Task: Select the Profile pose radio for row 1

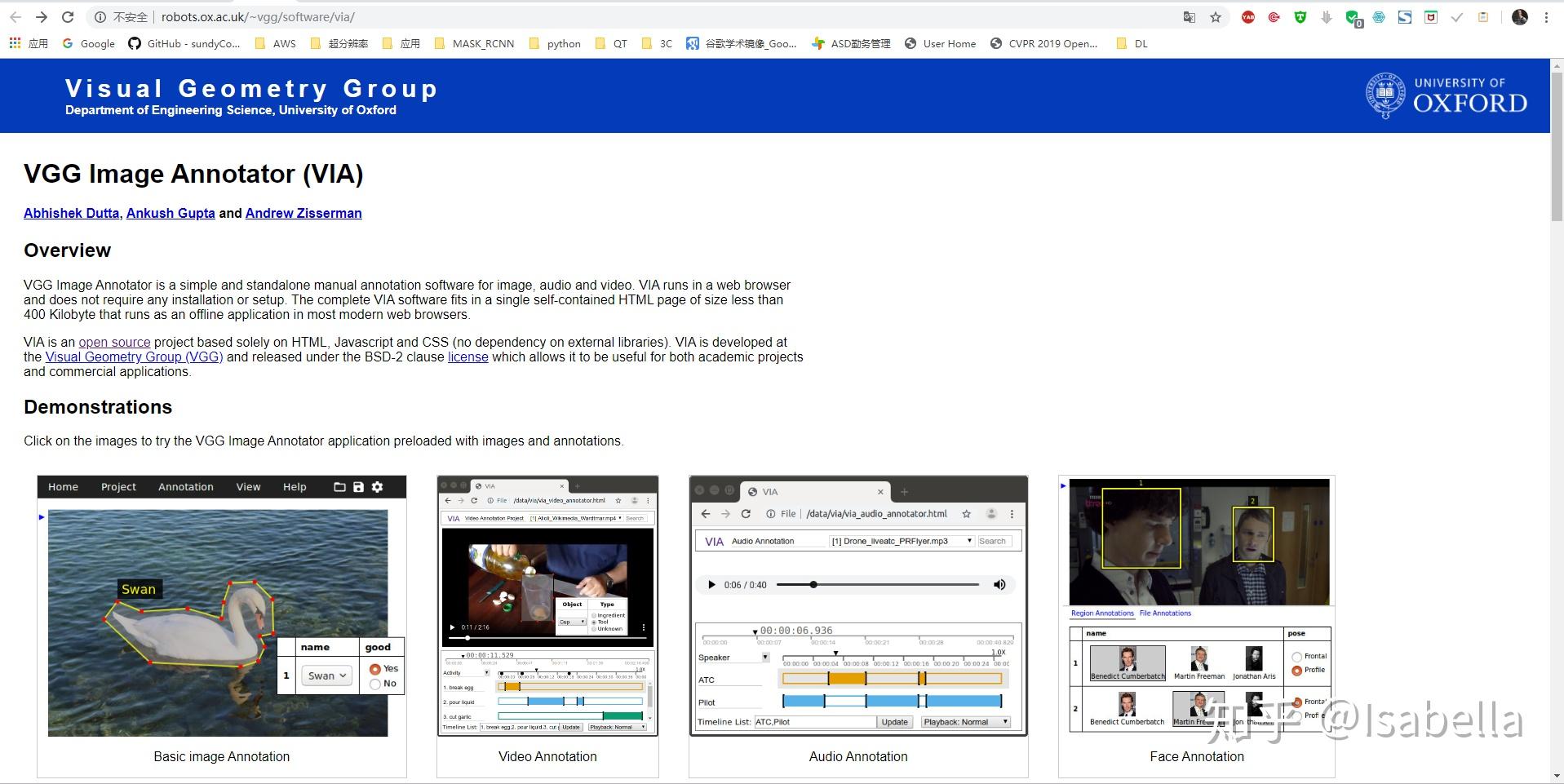Action: pyautogui.click(x=1296, y=671)
